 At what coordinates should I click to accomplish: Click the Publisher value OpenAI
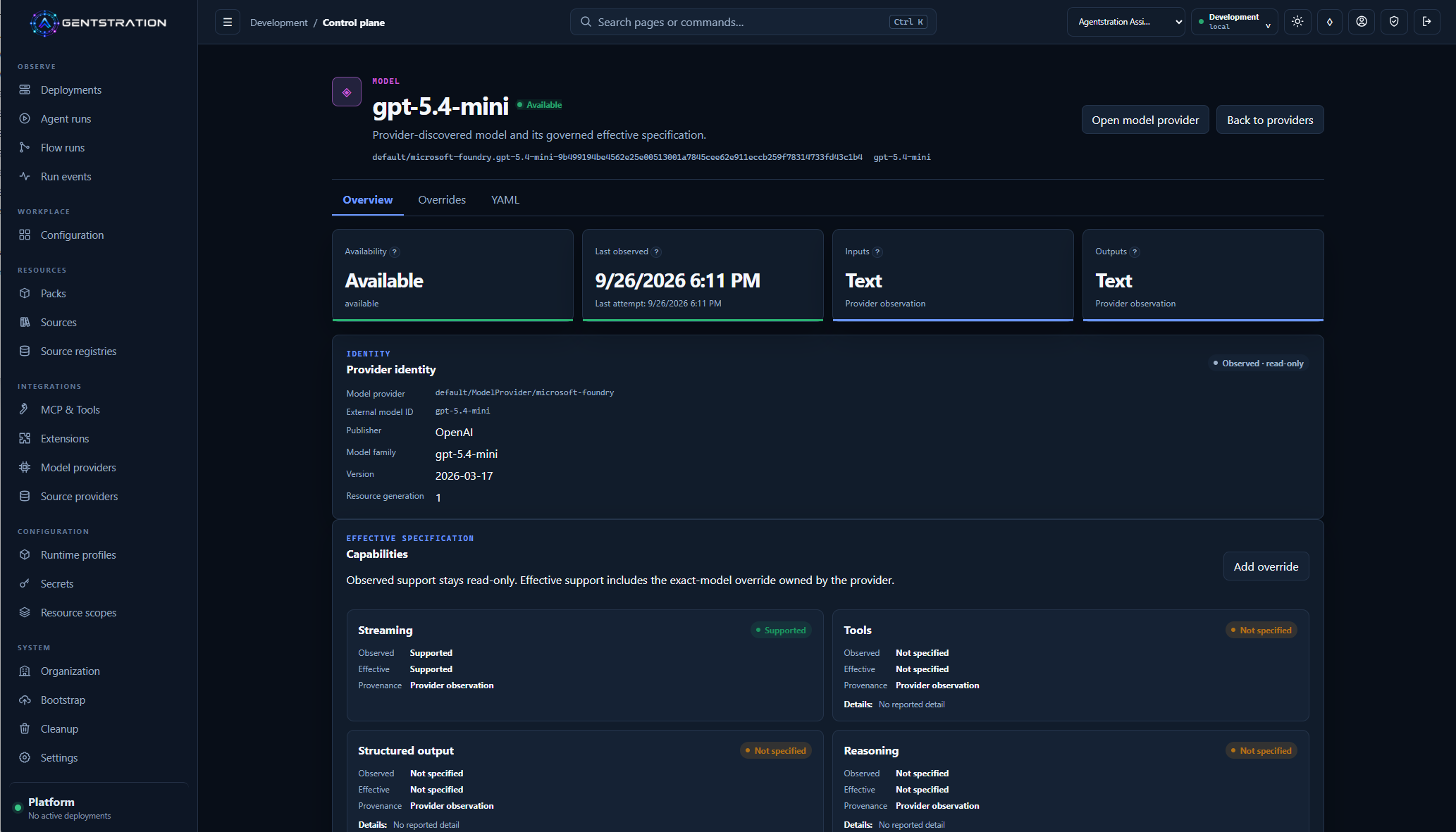pyautogui.click(x=454, y=433)
